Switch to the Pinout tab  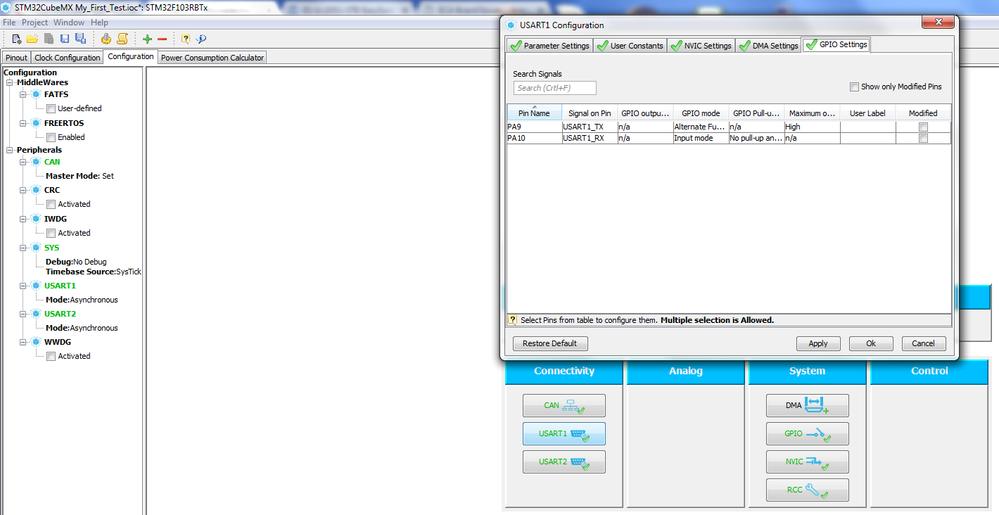[x=17, y=57]
